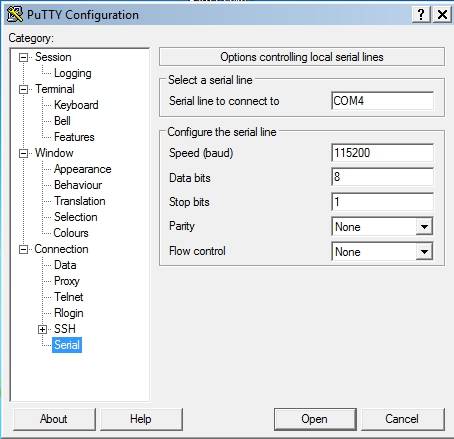Select the Colours category

tap(71, 233)
